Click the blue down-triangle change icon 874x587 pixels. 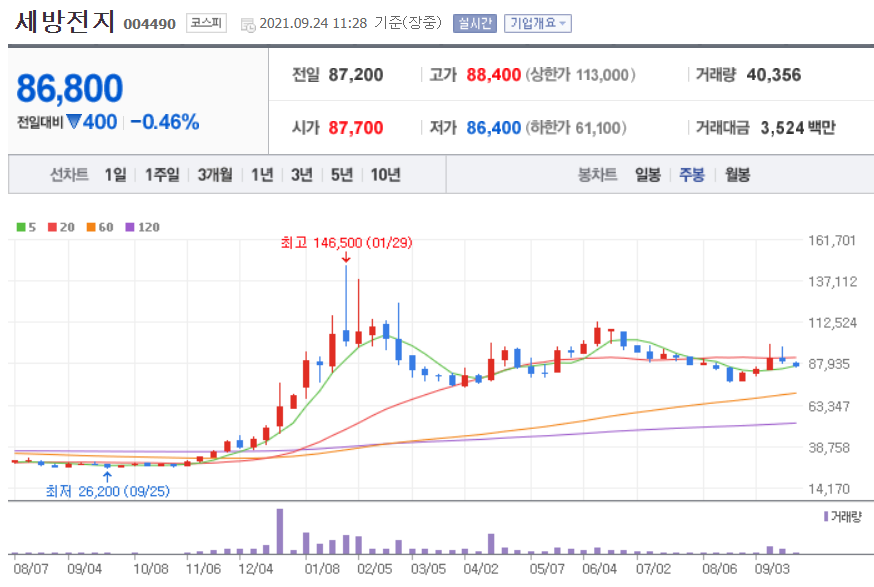pyautogui.click(x=74, y=121)
